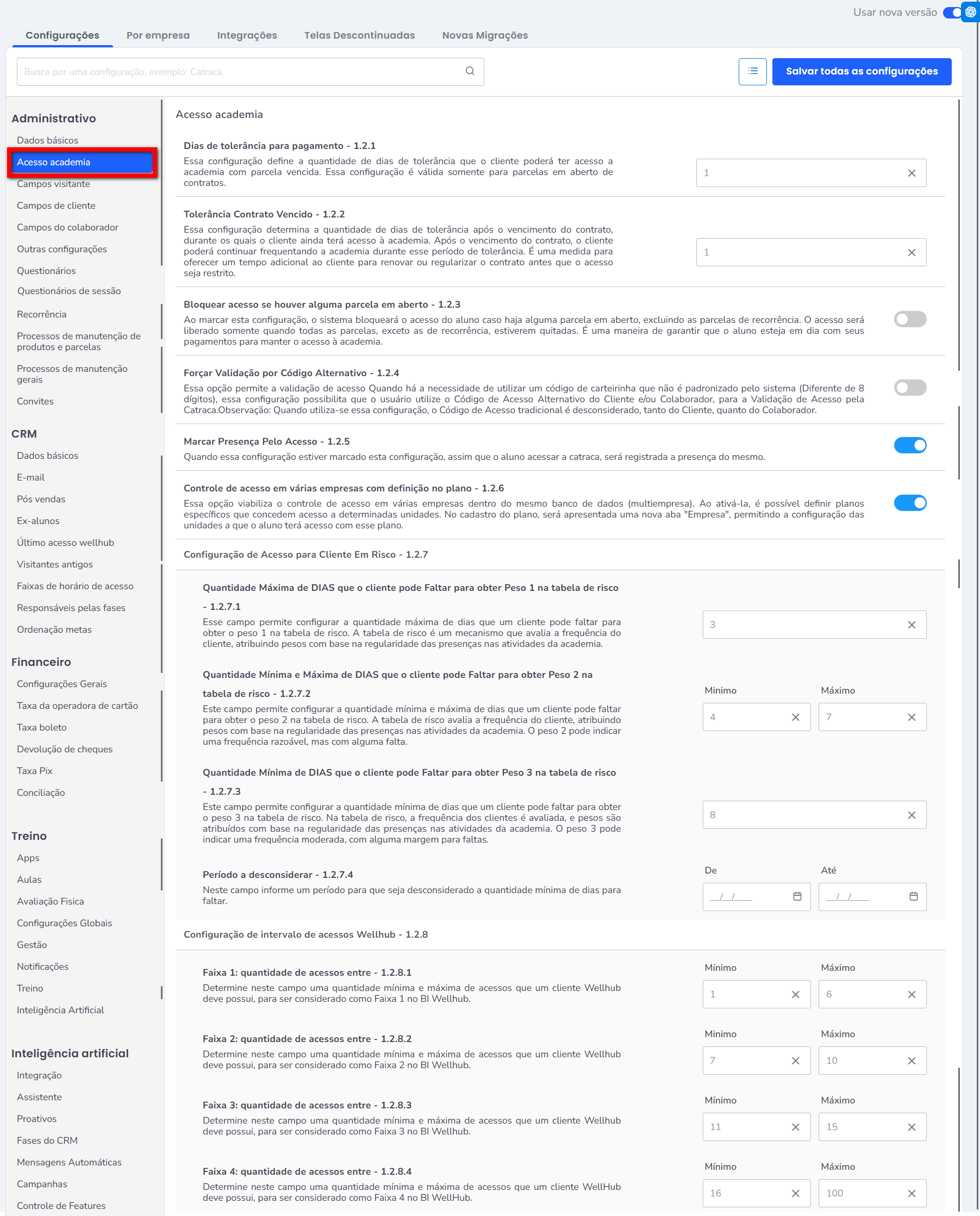980x1216 pixels.
Task: Open the 'Até' date calendar picker
Action: [913, 896]
